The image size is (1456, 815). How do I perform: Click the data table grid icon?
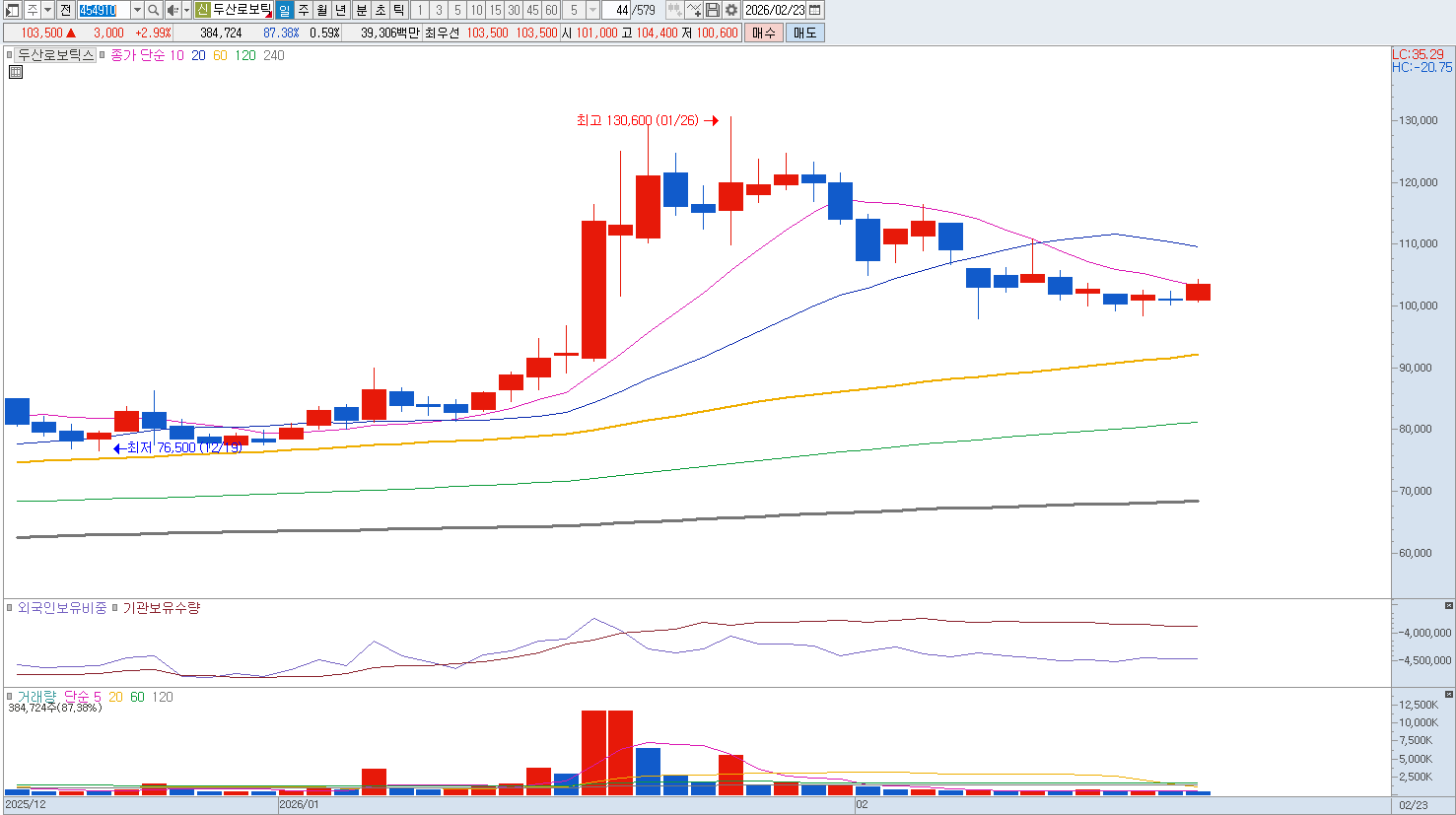pos(16,72)
